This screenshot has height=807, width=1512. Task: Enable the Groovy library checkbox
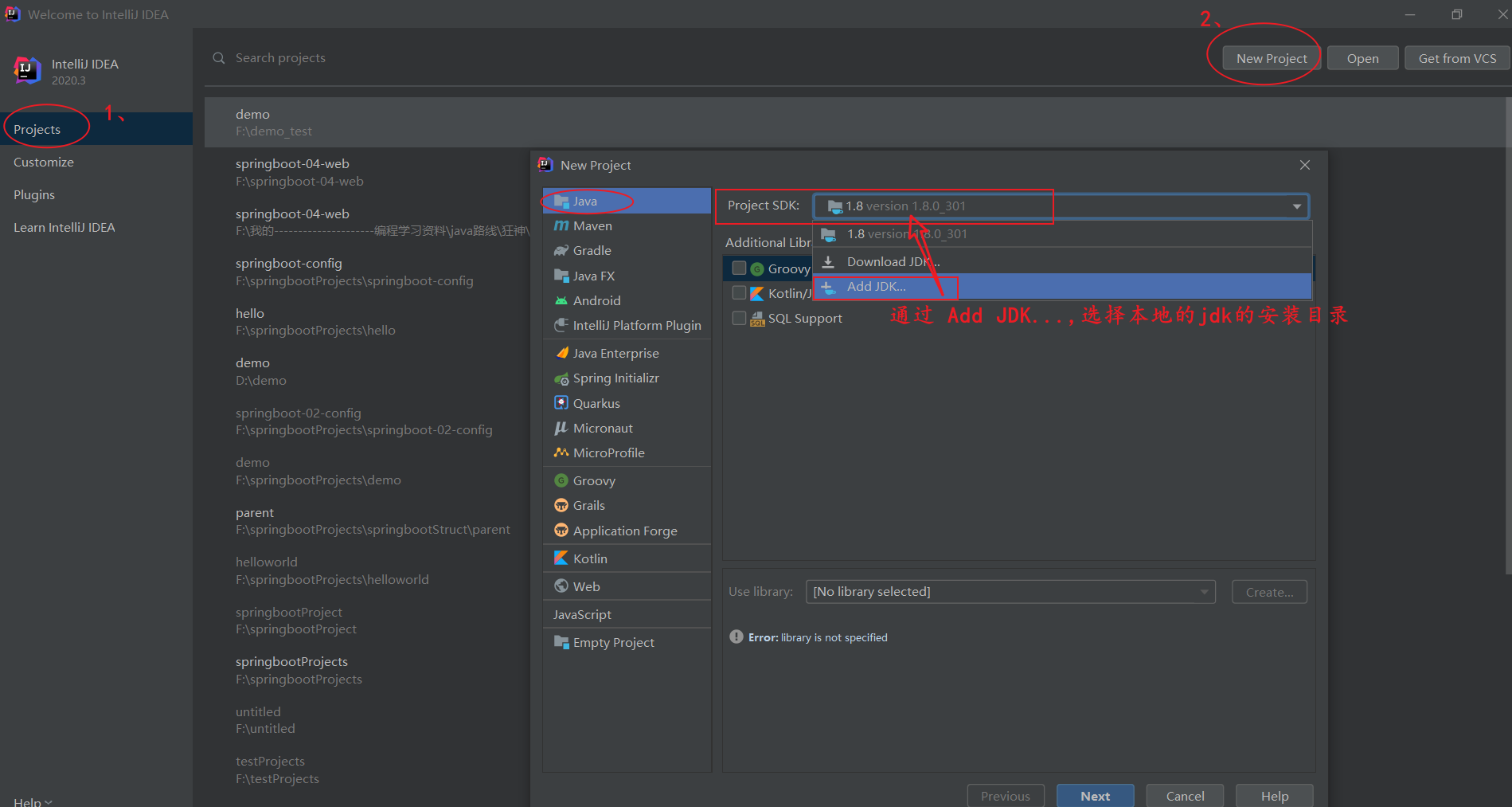[x=739, y=268]
